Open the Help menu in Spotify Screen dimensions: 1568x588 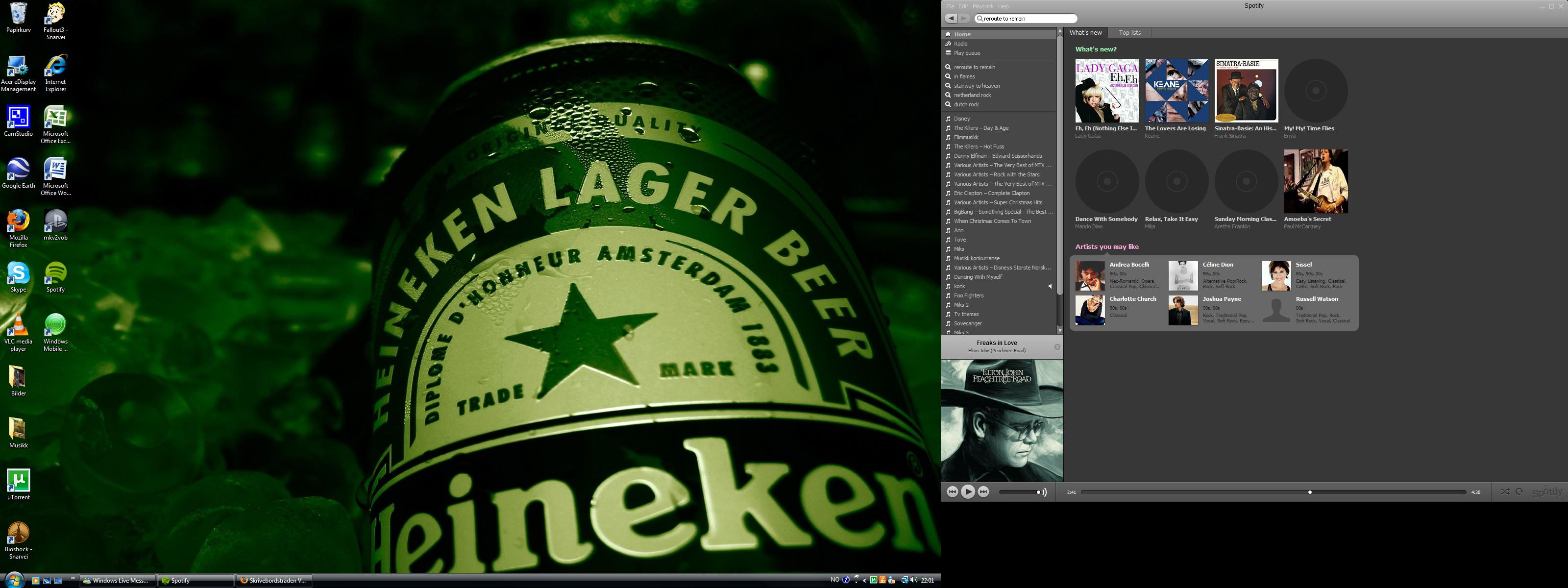click(1003, 6)
